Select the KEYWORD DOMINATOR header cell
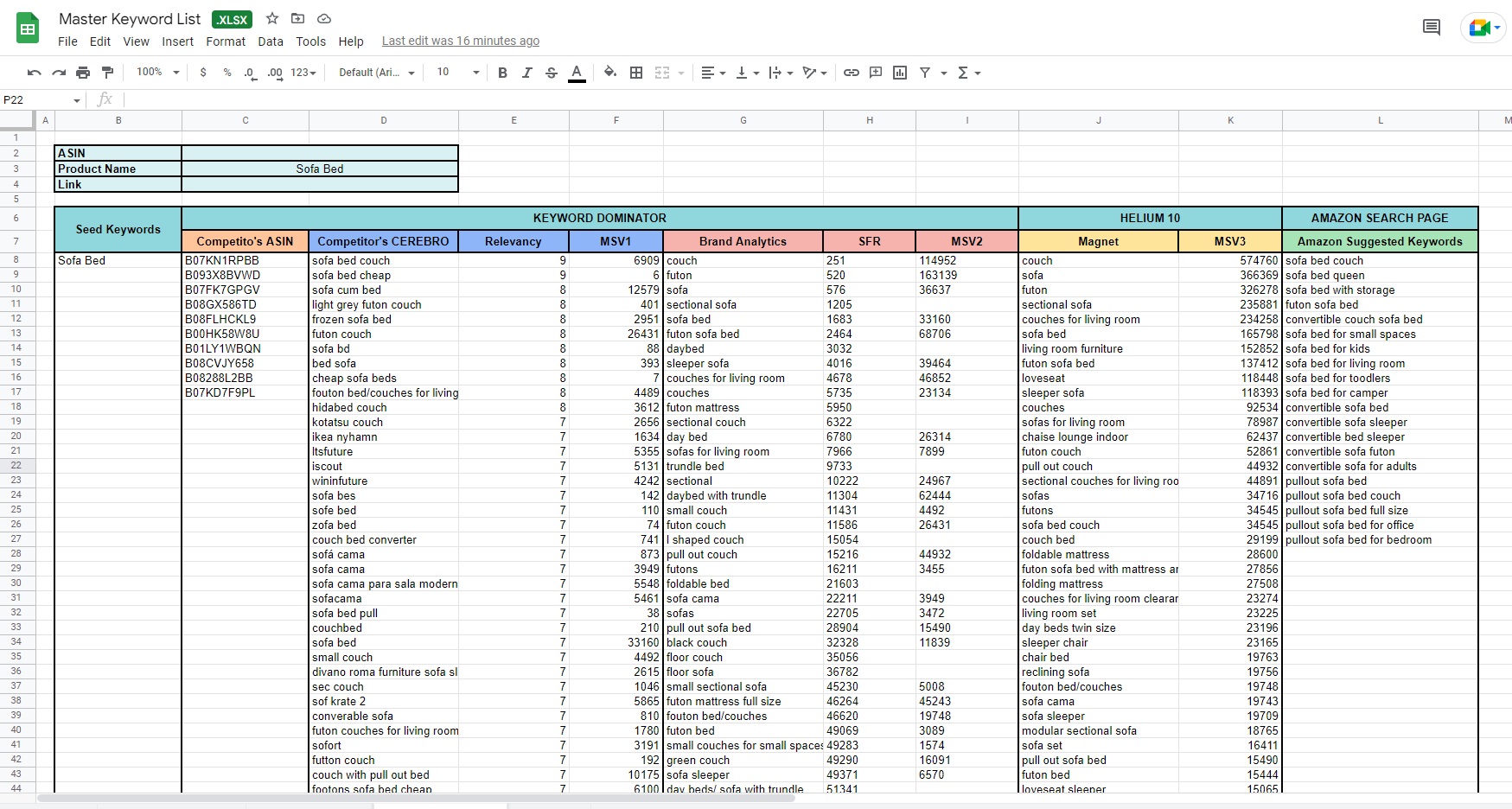The height and width of the screenshot is (809, 1512). coord(600,218)
